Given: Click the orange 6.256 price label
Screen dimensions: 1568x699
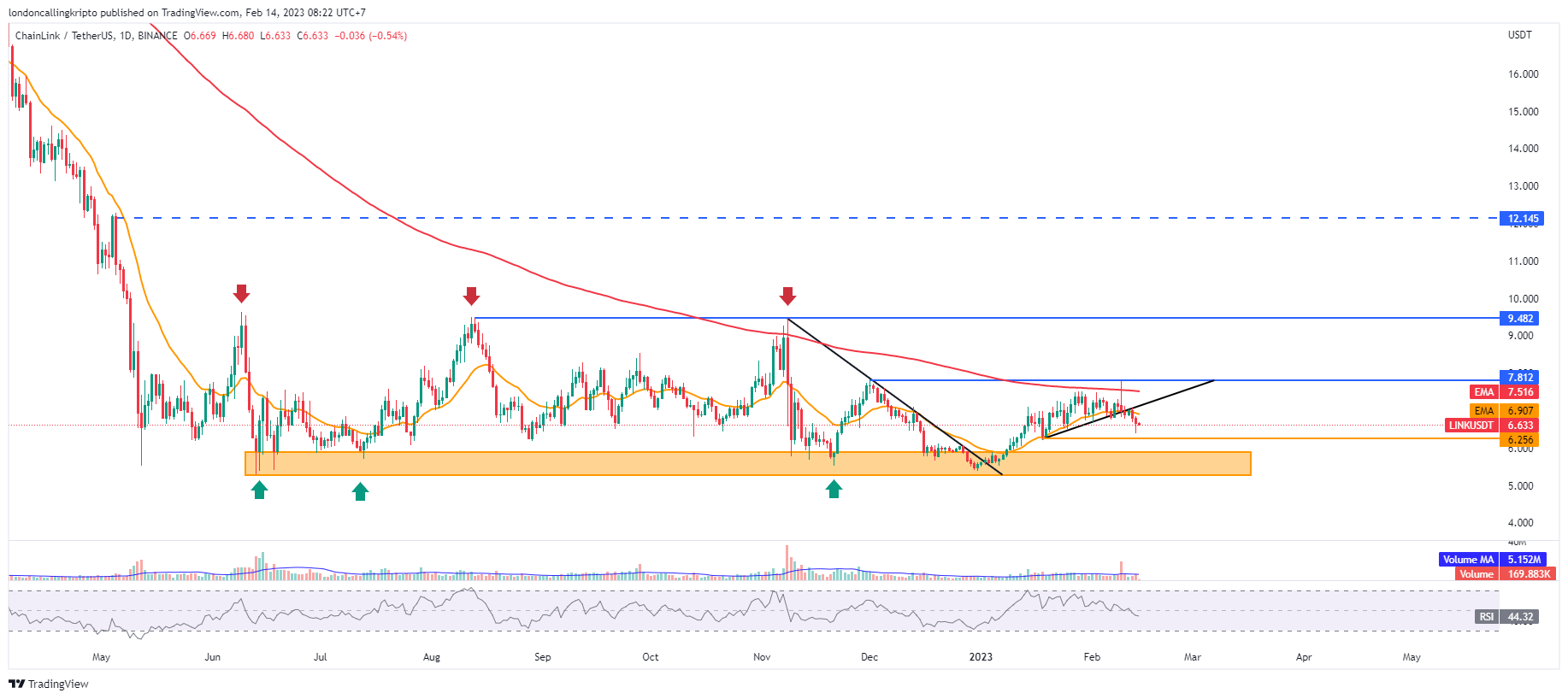Looking at the screenshot, I should 1520,440.
